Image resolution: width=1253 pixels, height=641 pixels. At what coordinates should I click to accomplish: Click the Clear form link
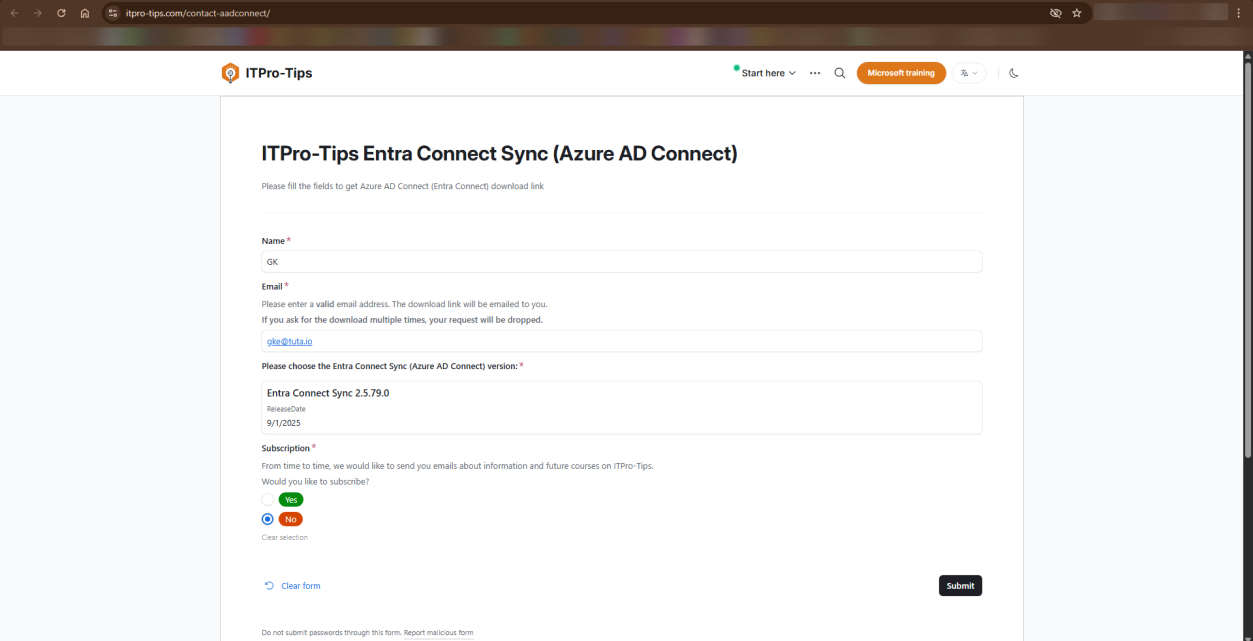click(x=301, y=586)
